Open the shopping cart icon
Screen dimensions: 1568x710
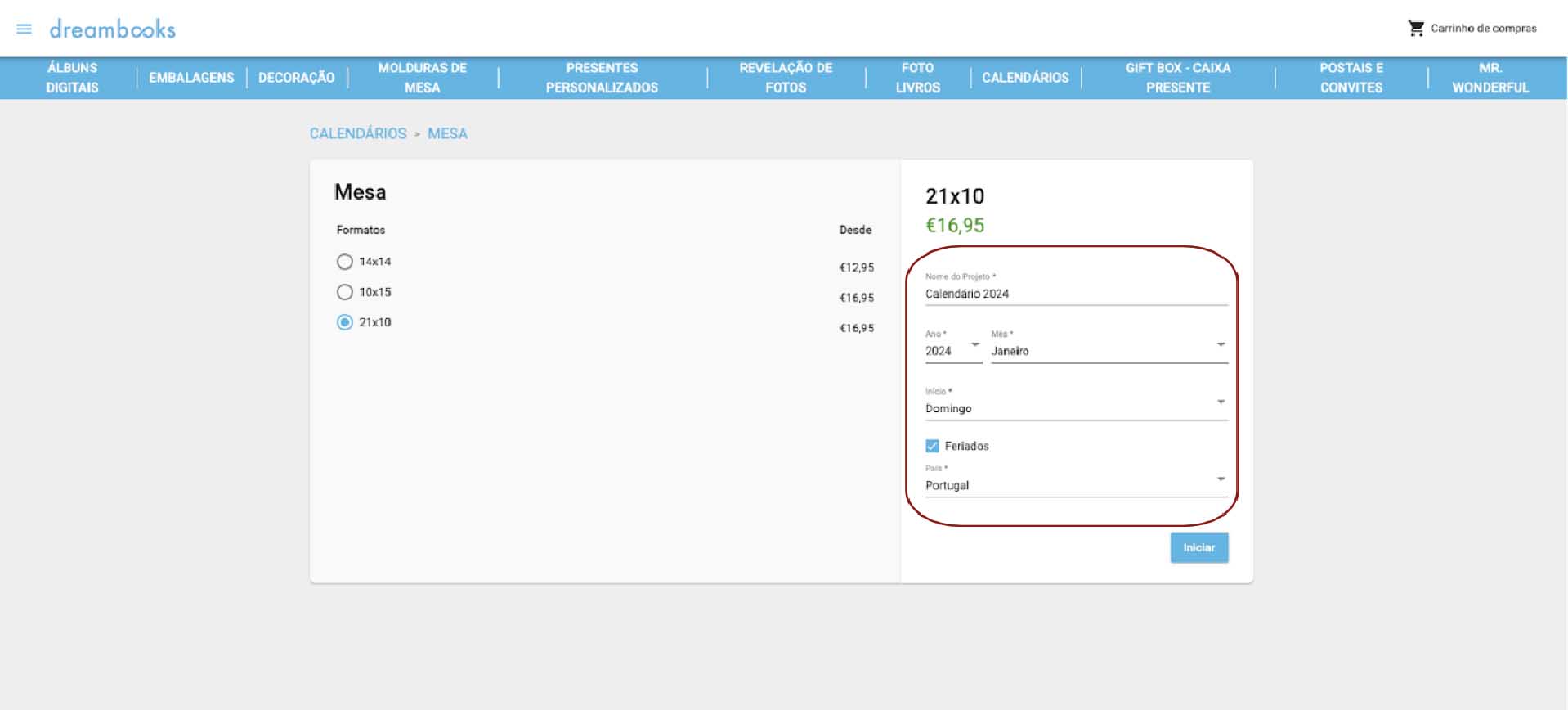pos(1415,29)
